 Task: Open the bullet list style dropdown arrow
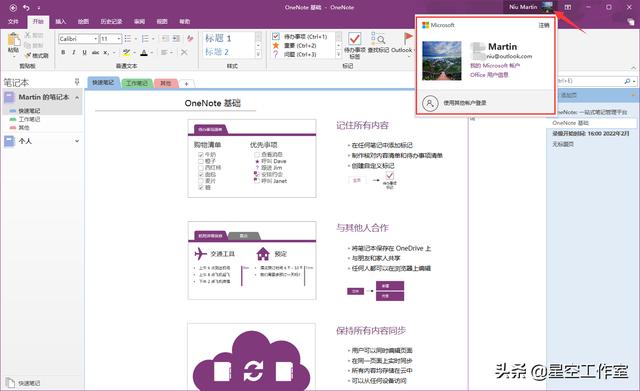pos(136,39)
